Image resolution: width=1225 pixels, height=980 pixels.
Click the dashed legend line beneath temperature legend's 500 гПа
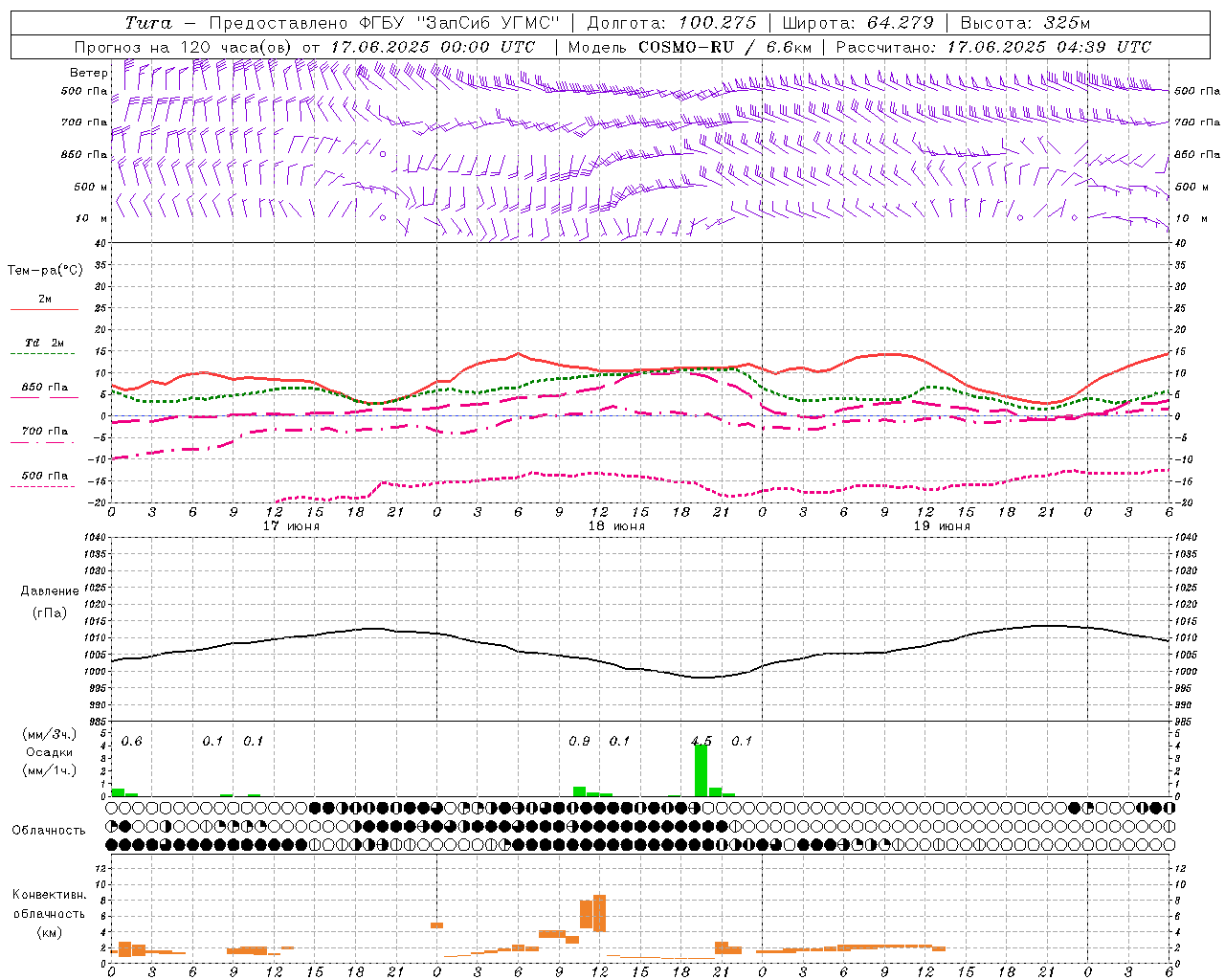[x=43, y=487]
